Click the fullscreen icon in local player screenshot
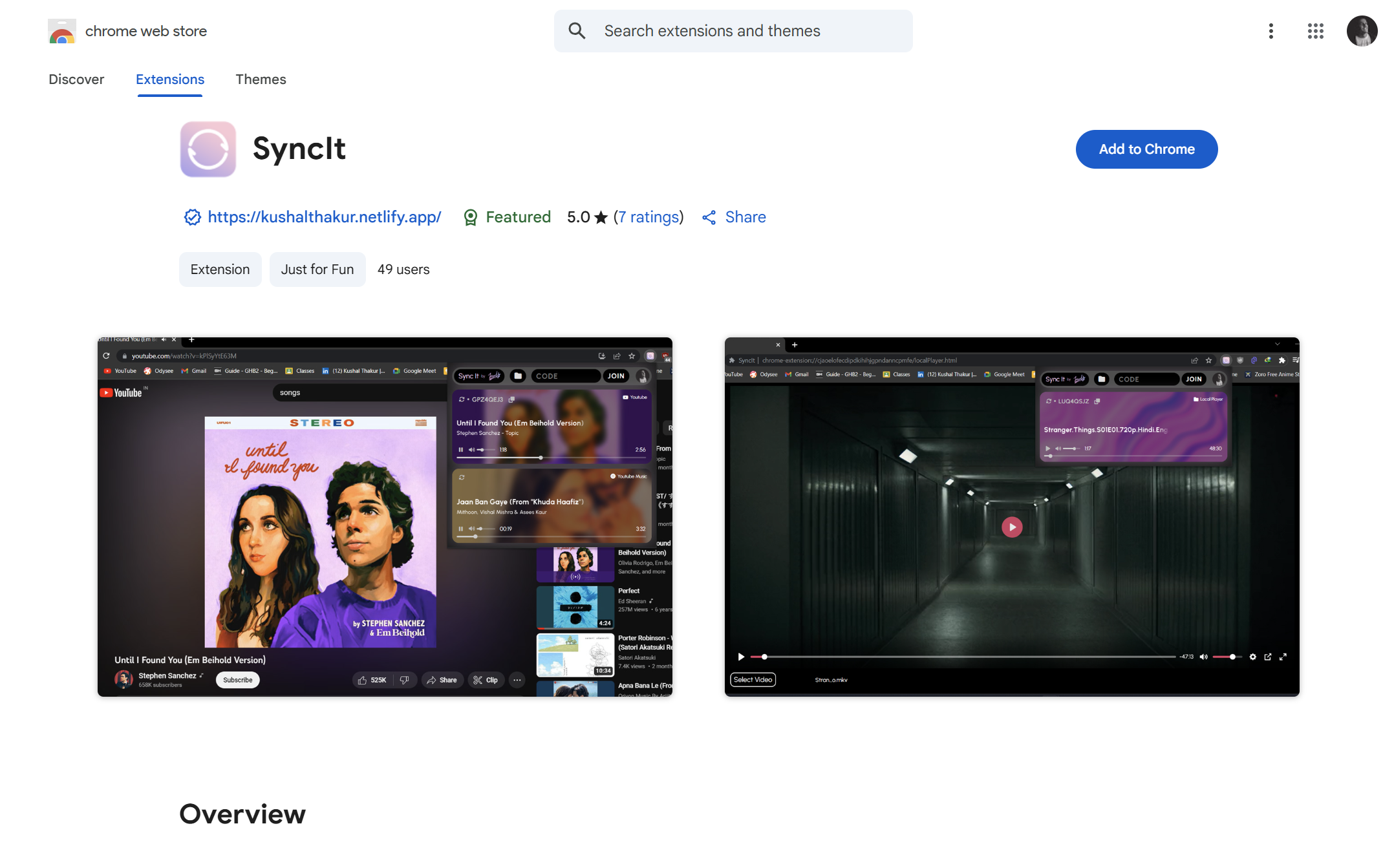The width and height of the screenshot is (1394, 868). 1283,657
